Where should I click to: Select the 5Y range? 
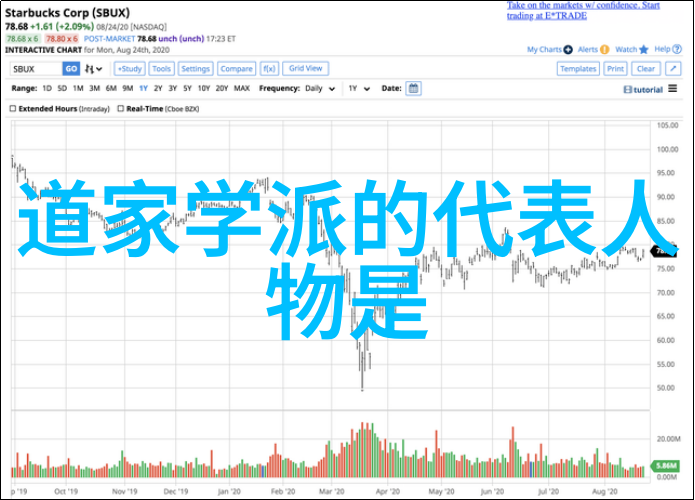click(x=187, y=88)
